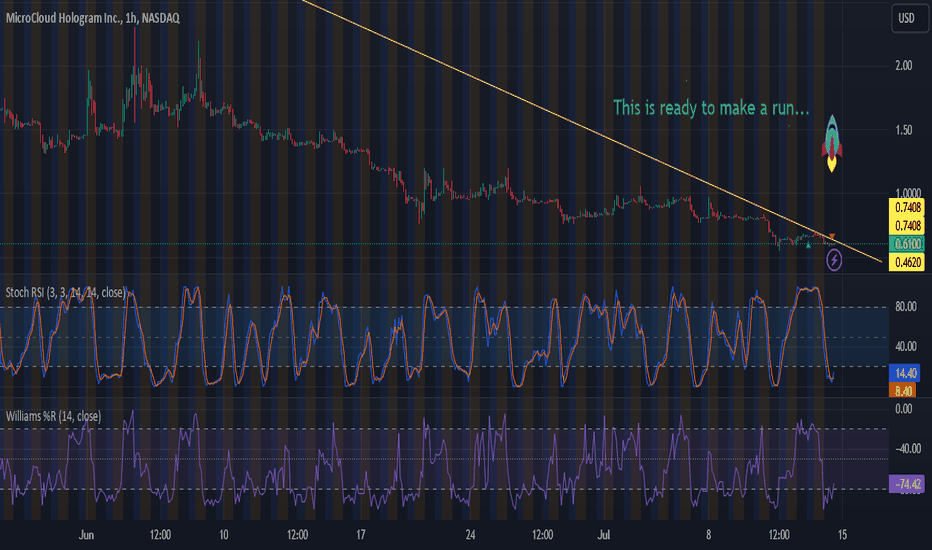Click the small green up-arrow marker near price
The height and width of the screenshot is (550, 932).
click(808, 245)
